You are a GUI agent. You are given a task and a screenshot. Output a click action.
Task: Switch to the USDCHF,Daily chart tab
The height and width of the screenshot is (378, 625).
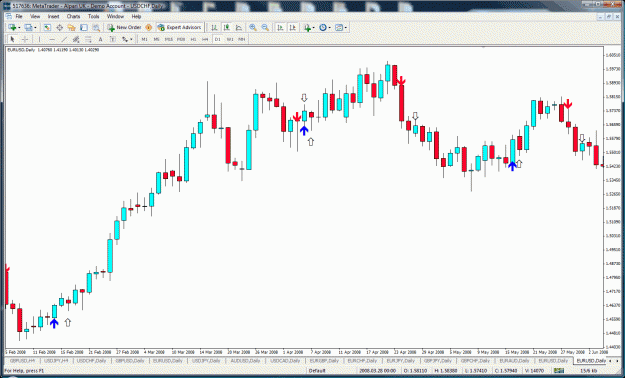coord(92,360)
